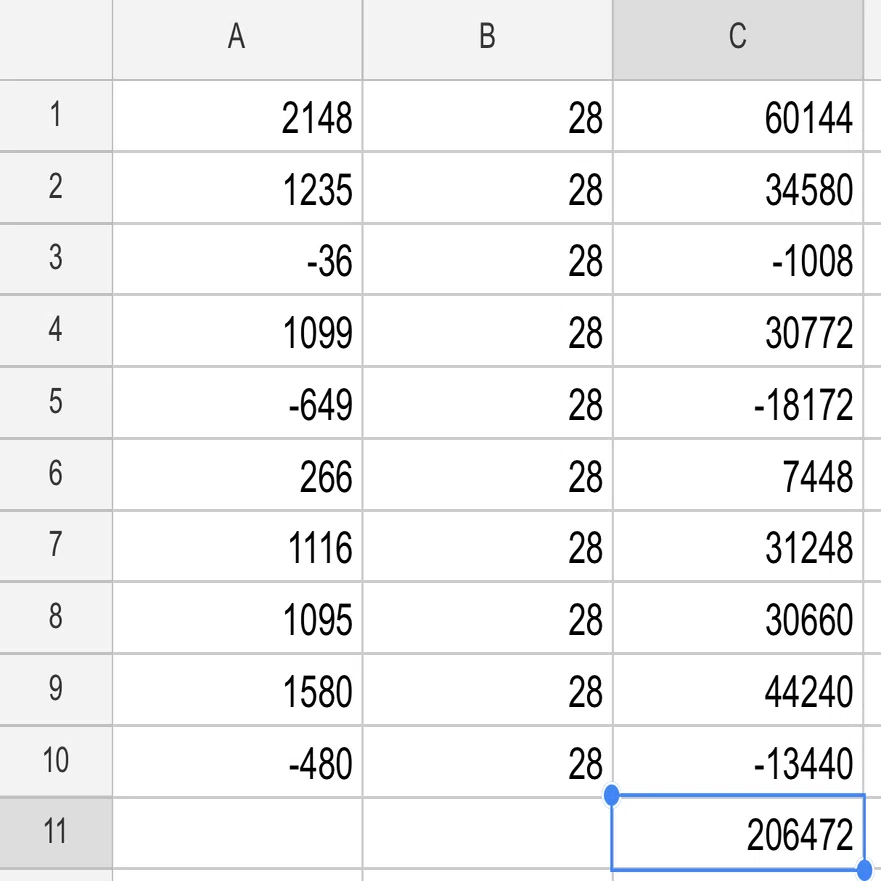Viewport: 881px width, 881px height.
Task: Select row 7 header
Action: click(x=56, y=546)
